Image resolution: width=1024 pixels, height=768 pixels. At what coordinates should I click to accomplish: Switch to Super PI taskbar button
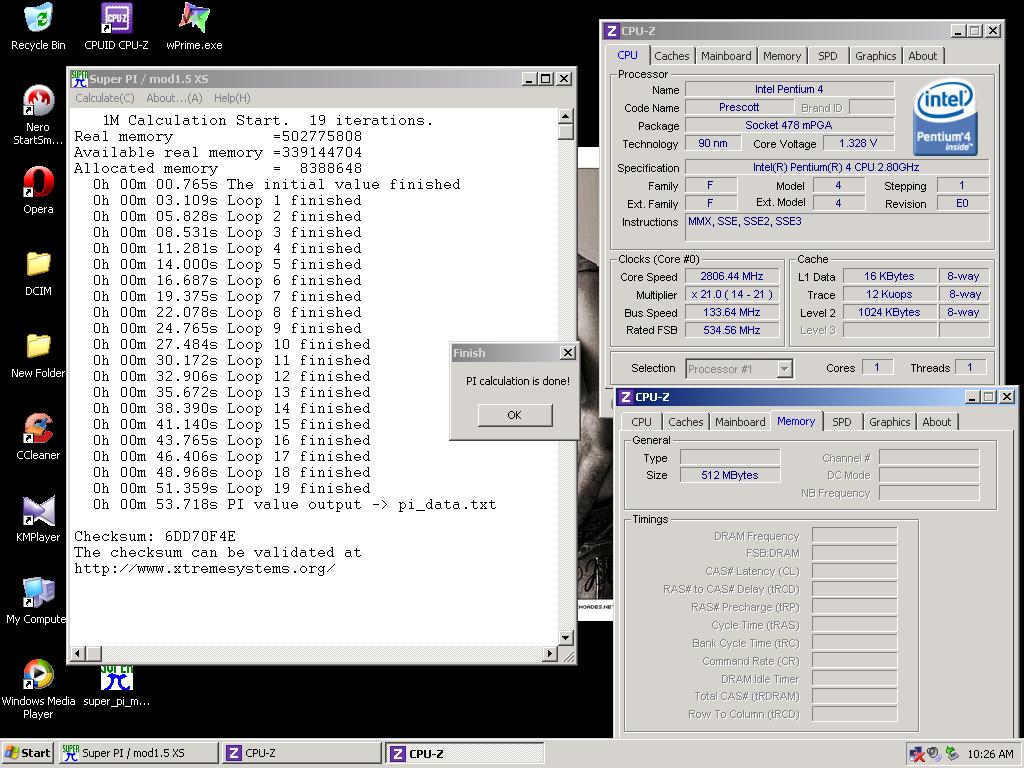click(x=138, y=753)
